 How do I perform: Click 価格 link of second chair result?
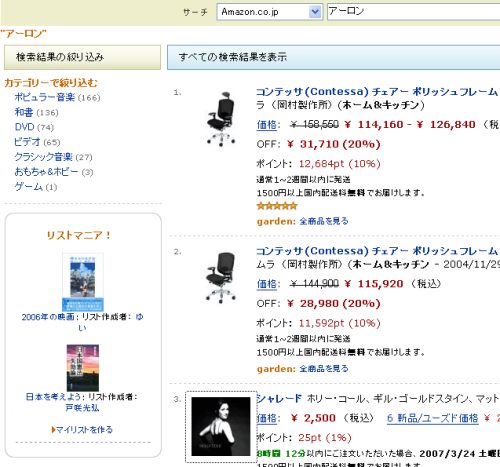point(267,284)
